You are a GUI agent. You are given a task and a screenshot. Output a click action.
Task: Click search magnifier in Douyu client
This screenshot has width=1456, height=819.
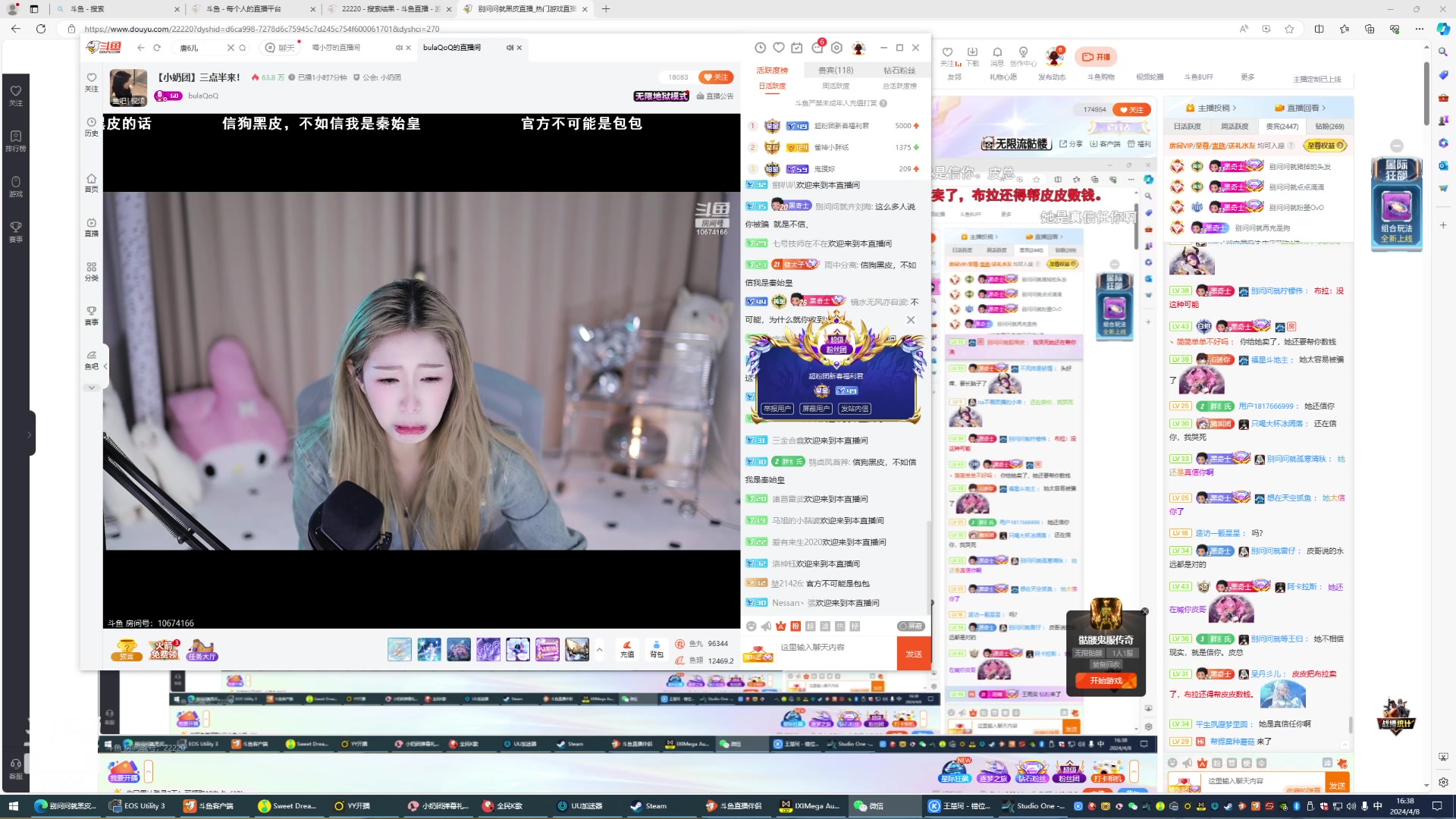(x=243, y=48)
